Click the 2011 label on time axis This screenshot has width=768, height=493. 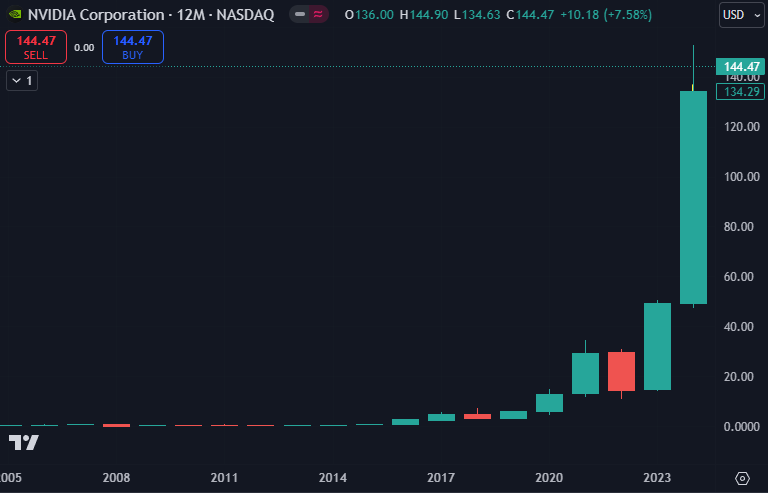[224, 478]
